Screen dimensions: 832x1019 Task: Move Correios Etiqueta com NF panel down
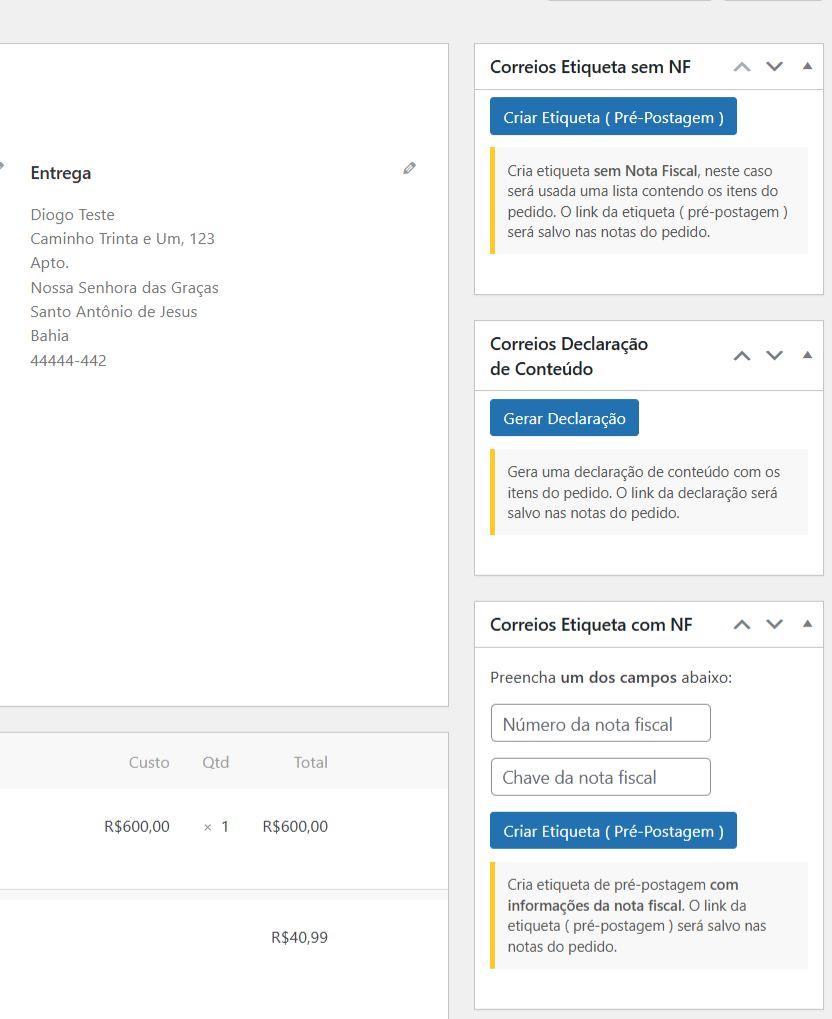click(774, 625)
